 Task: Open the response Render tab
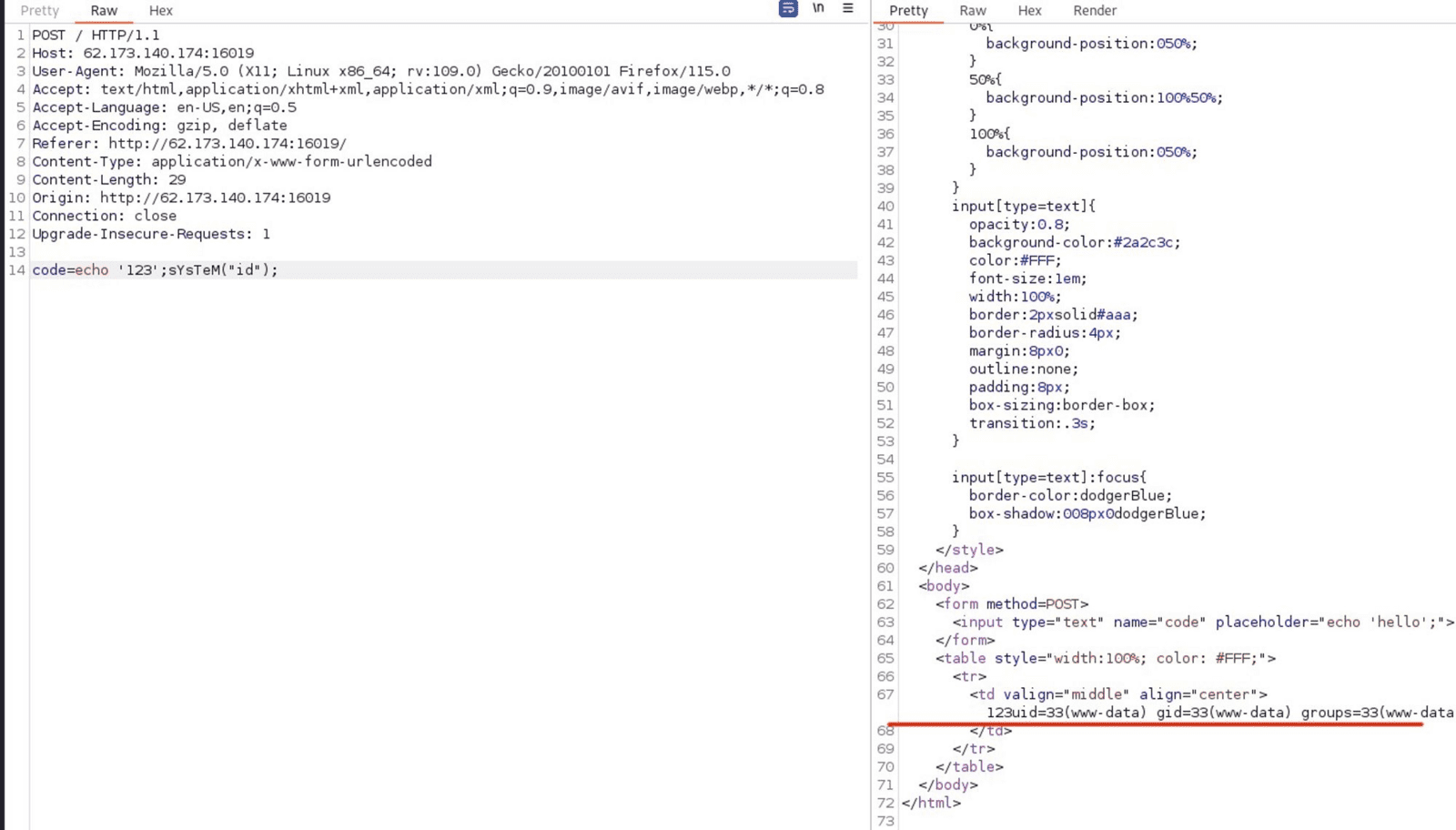(x=1095, y=11)
